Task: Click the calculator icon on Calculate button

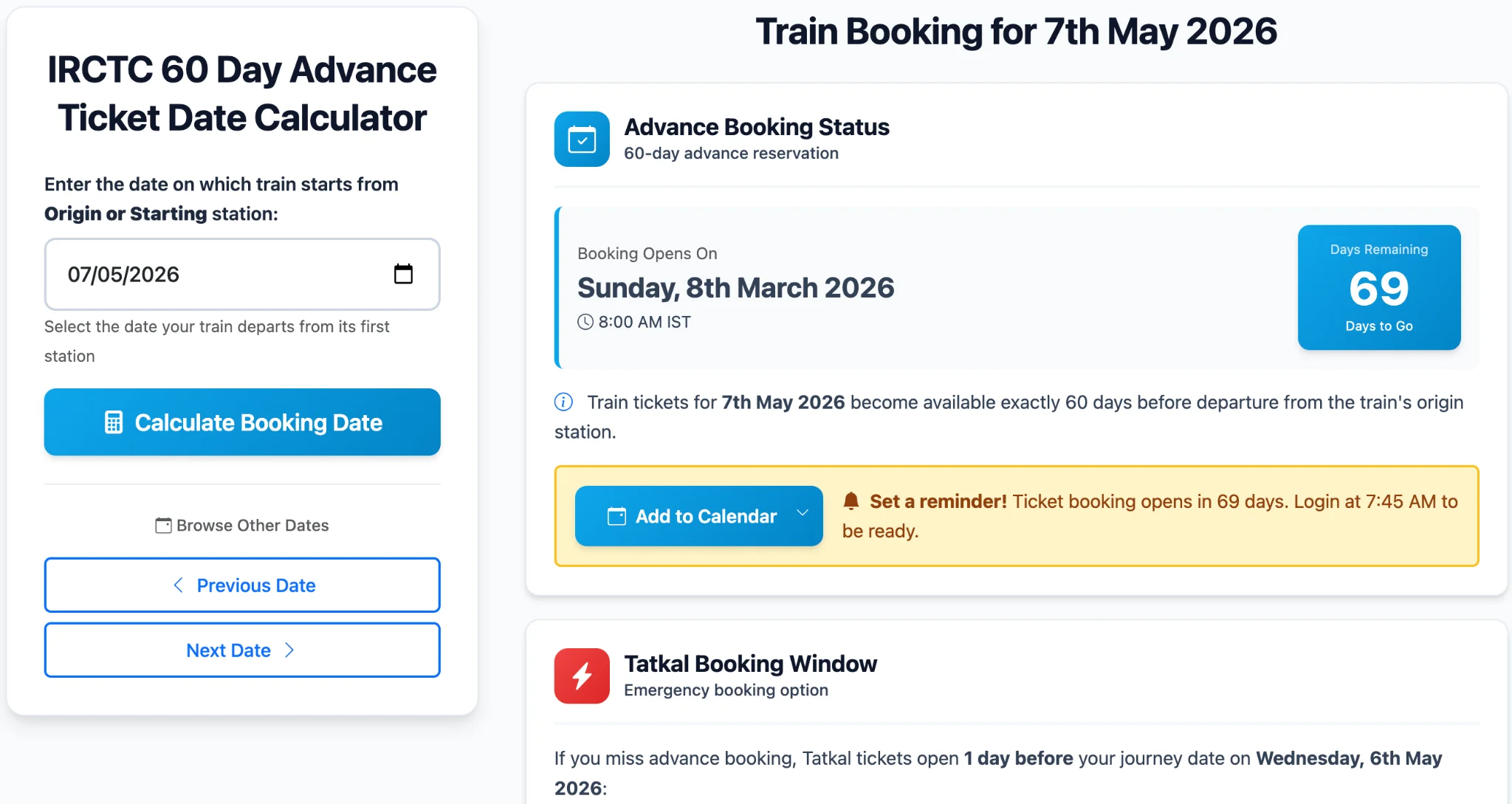Action: point(114,422)
